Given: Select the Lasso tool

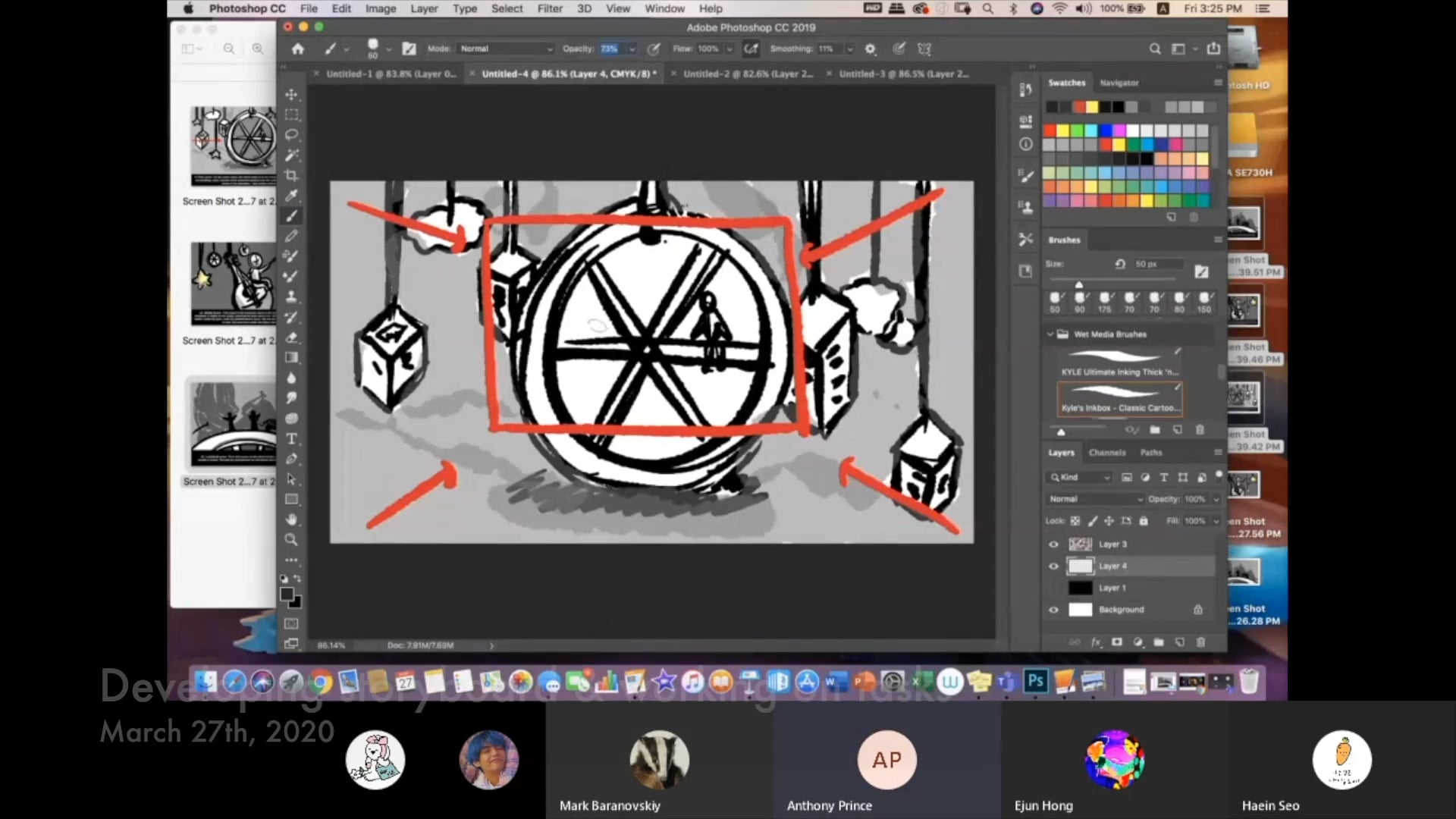Looking at the screenshot, I should [x=291, y=134].
